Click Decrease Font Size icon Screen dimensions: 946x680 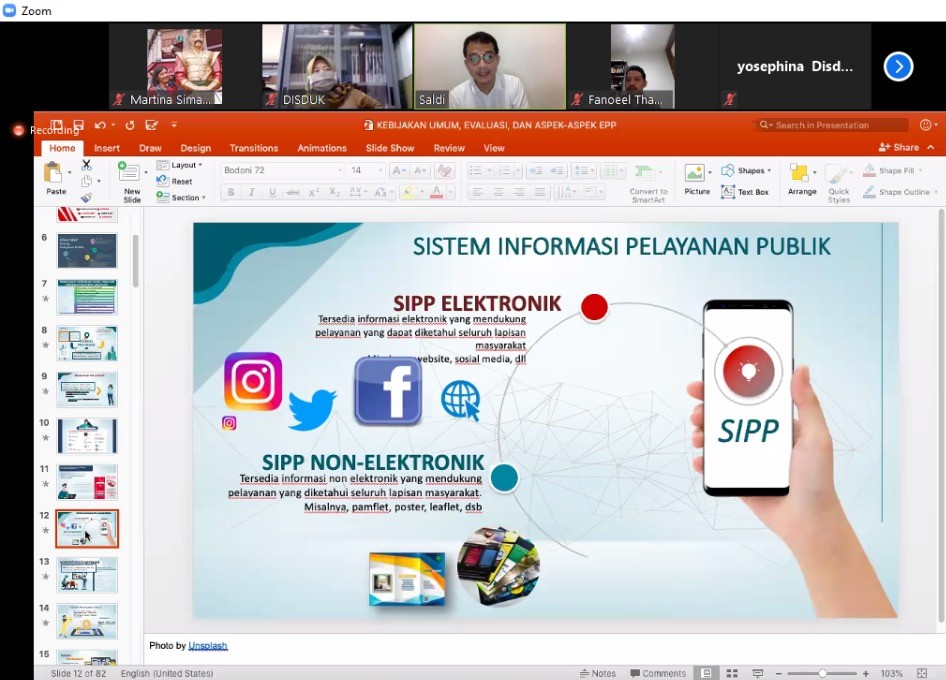click(x=421, y=171)
